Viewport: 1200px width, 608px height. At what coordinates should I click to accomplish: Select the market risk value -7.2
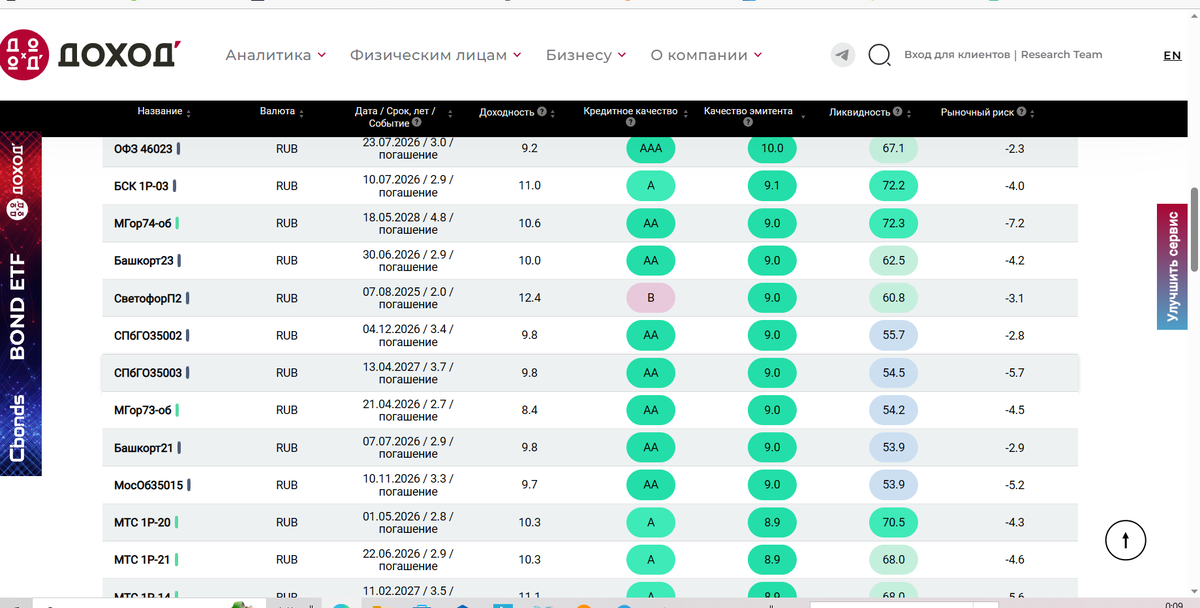coord(1014,223)
